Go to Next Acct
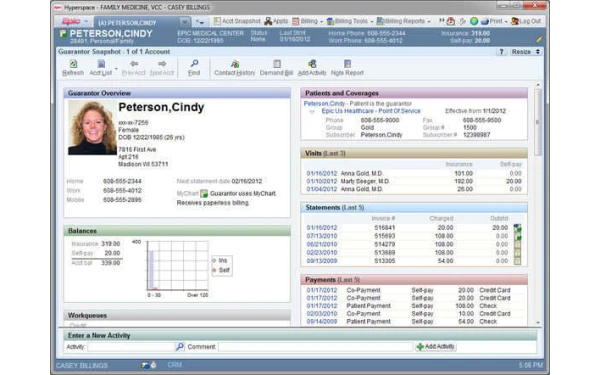This screenshot has width=600, height=375. (x=161, y=68)
